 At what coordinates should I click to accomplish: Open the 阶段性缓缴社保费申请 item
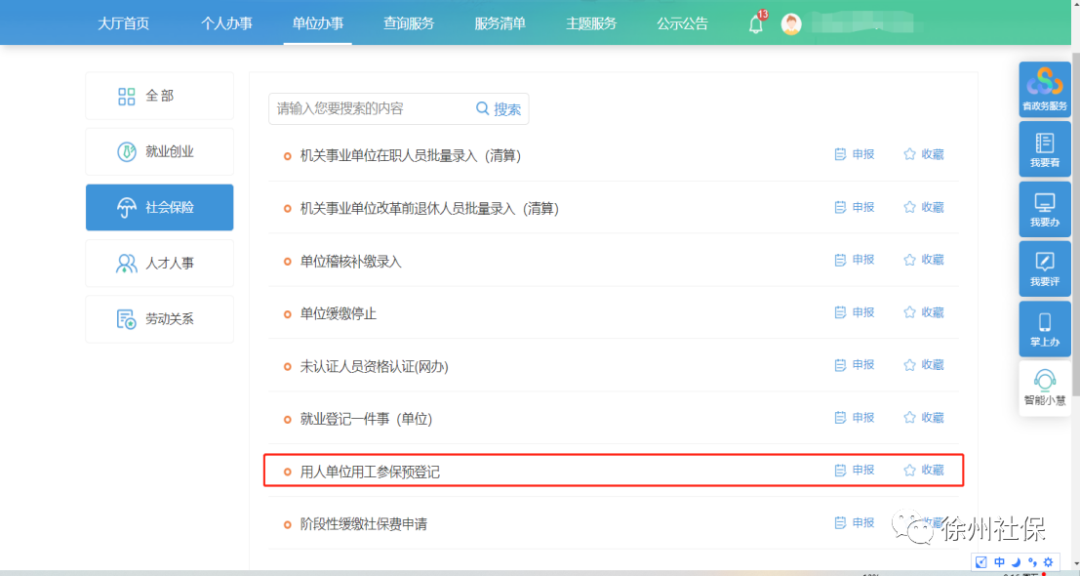point(363,524)
